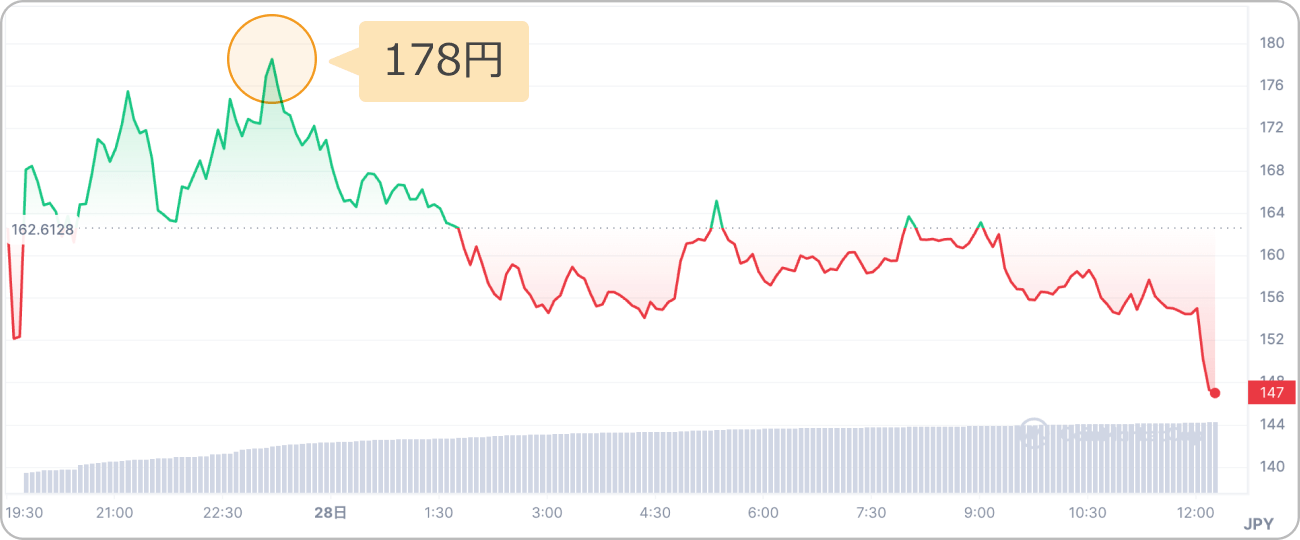This screenshot has width=1300, height=540.
Task: Click the 7:30 time axis label
Action: 871,513
